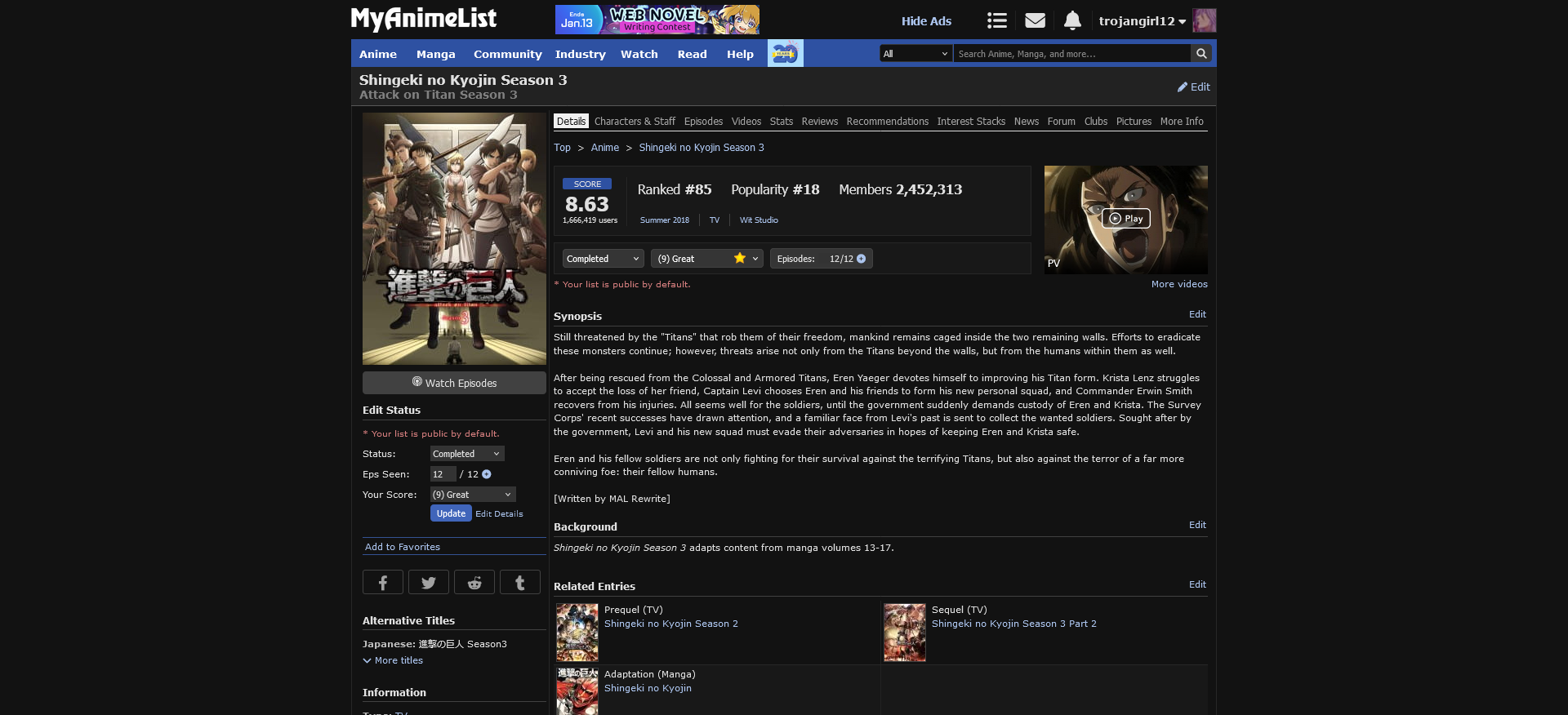Increment episodes with plus icon next to 12/12
The width and height of the screenshot is (1568, 715).
[x=861, y=259]
